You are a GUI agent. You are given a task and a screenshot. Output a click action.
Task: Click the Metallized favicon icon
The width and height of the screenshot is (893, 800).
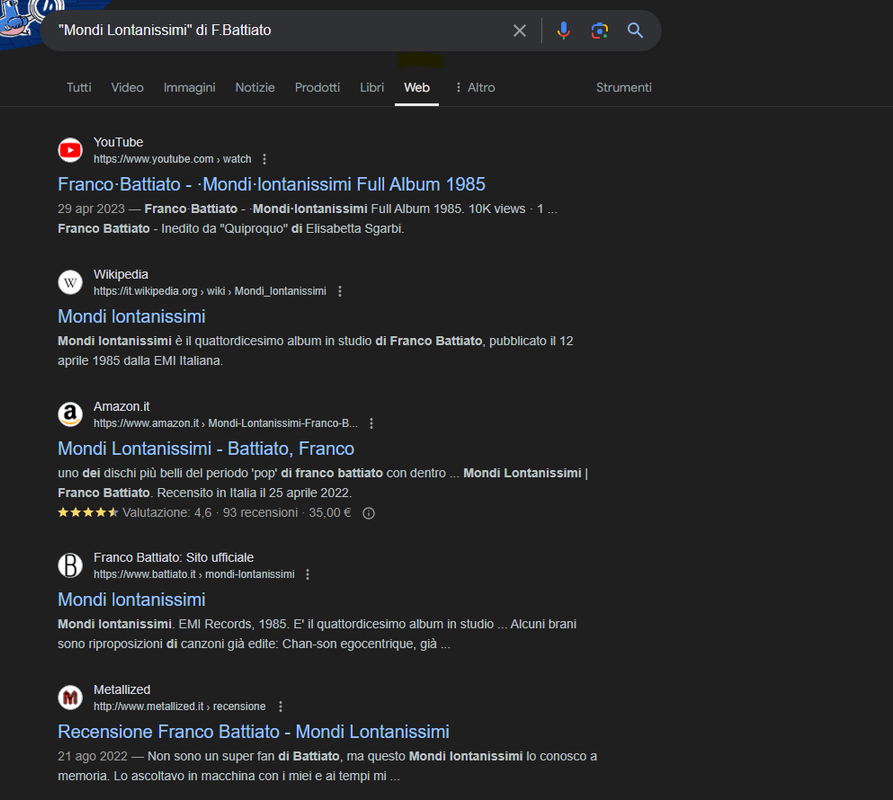[x=70, y=698]
